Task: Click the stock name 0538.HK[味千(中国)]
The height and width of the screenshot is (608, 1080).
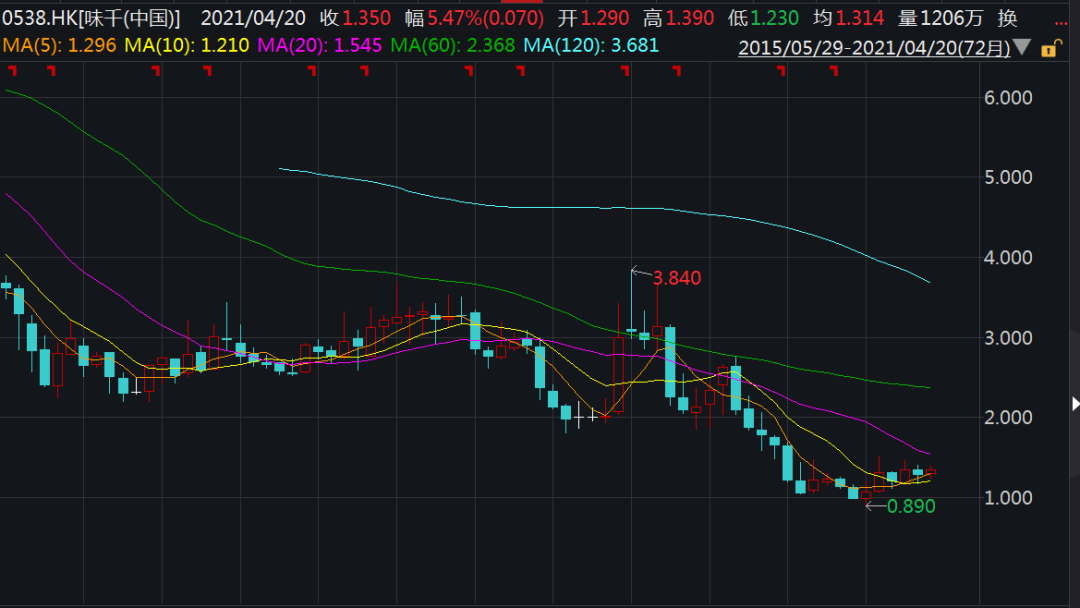Action: (x=91, y=18)
